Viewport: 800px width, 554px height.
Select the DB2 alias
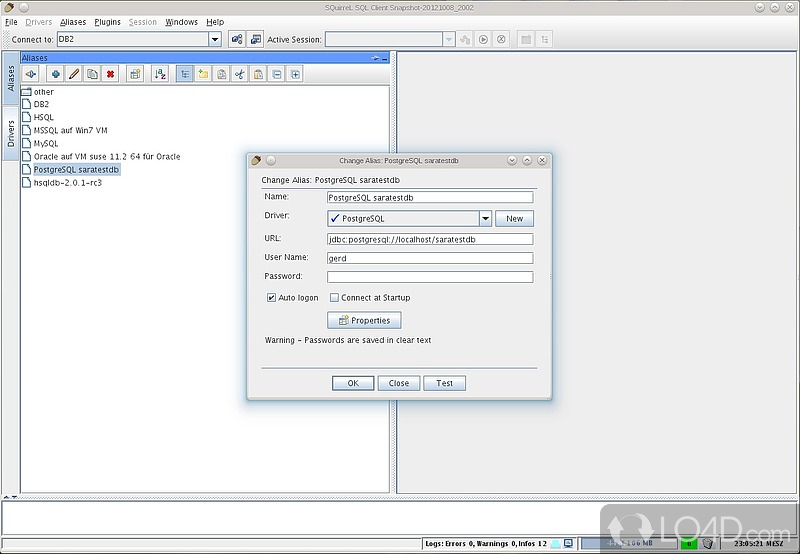[x=36, y=104]
